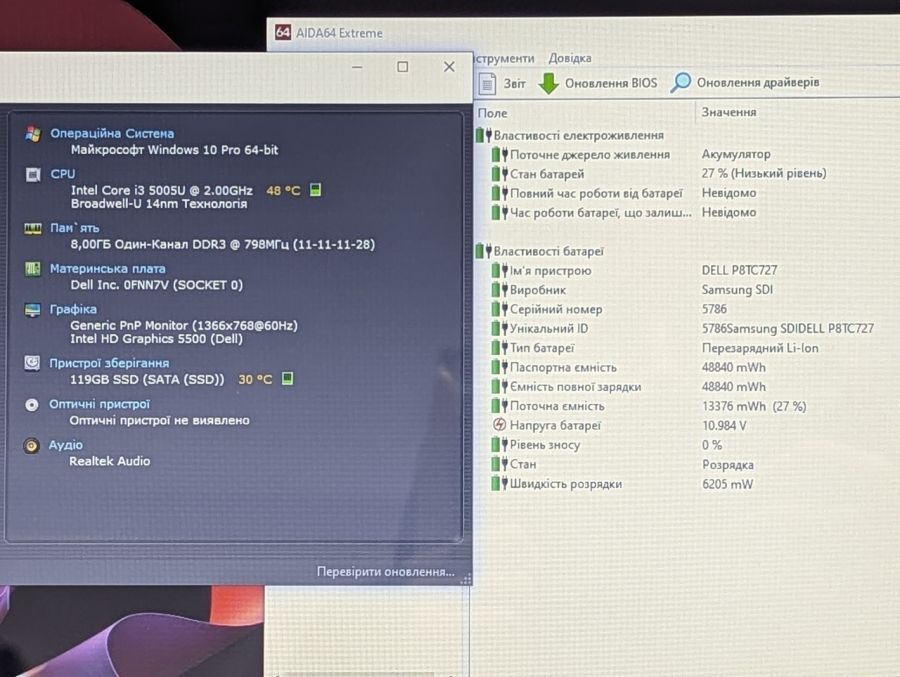
Task: Open the Довідка menu in AIDA64
Action: click(x=569, y=58)
